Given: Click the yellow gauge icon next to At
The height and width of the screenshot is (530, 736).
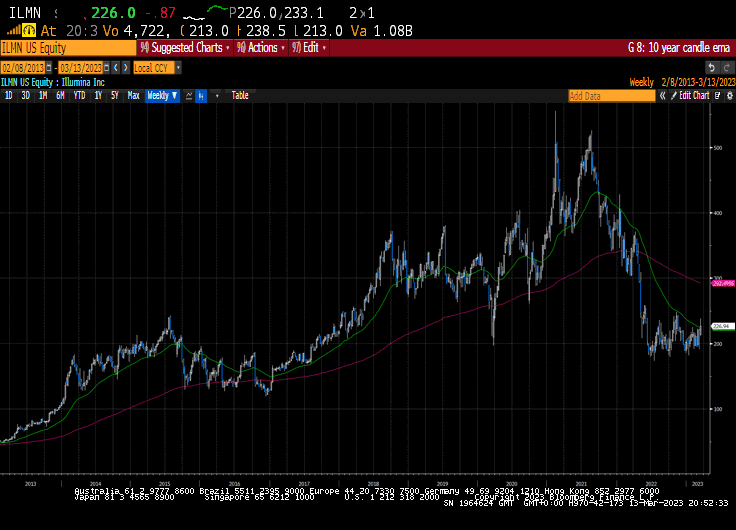Looking at the screenshot, I should click(29, 31).
